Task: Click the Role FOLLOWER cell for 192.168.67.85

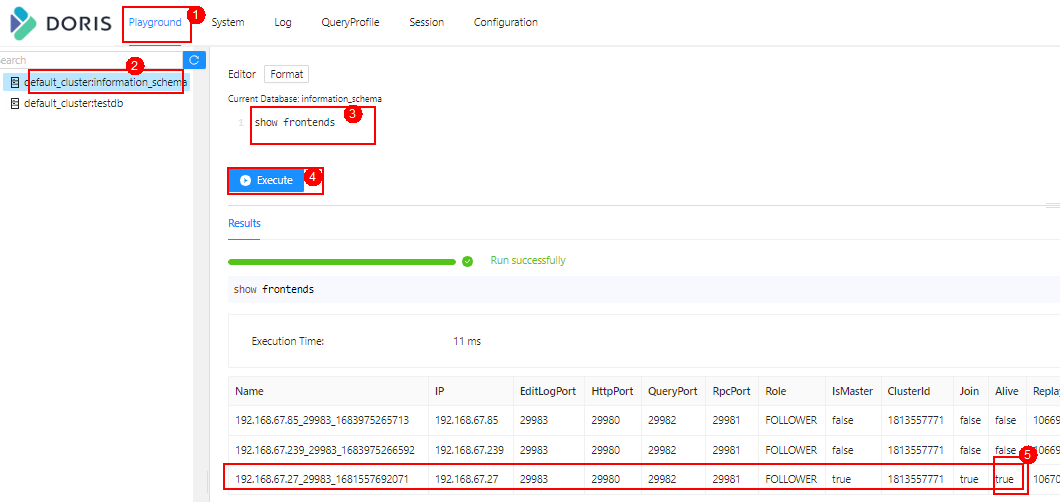Action: click(791, 420)
